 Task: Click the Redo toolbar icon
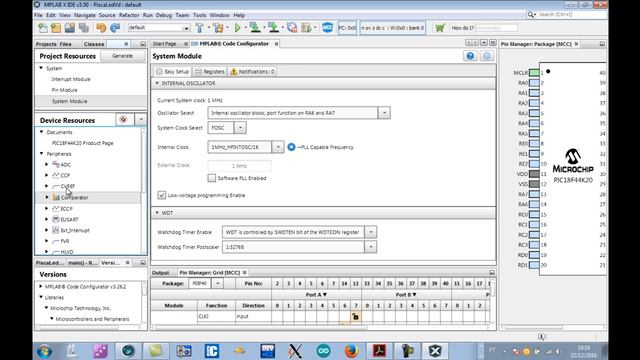coord(115,28)
